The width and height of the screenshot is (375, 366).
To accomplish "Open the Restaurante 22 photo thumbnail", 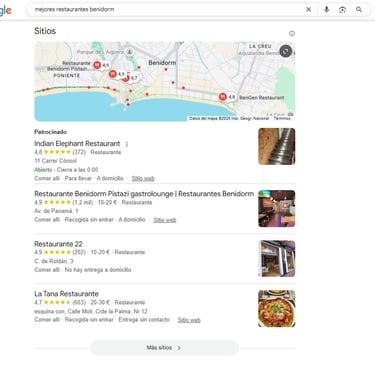I will click(277, 259).
